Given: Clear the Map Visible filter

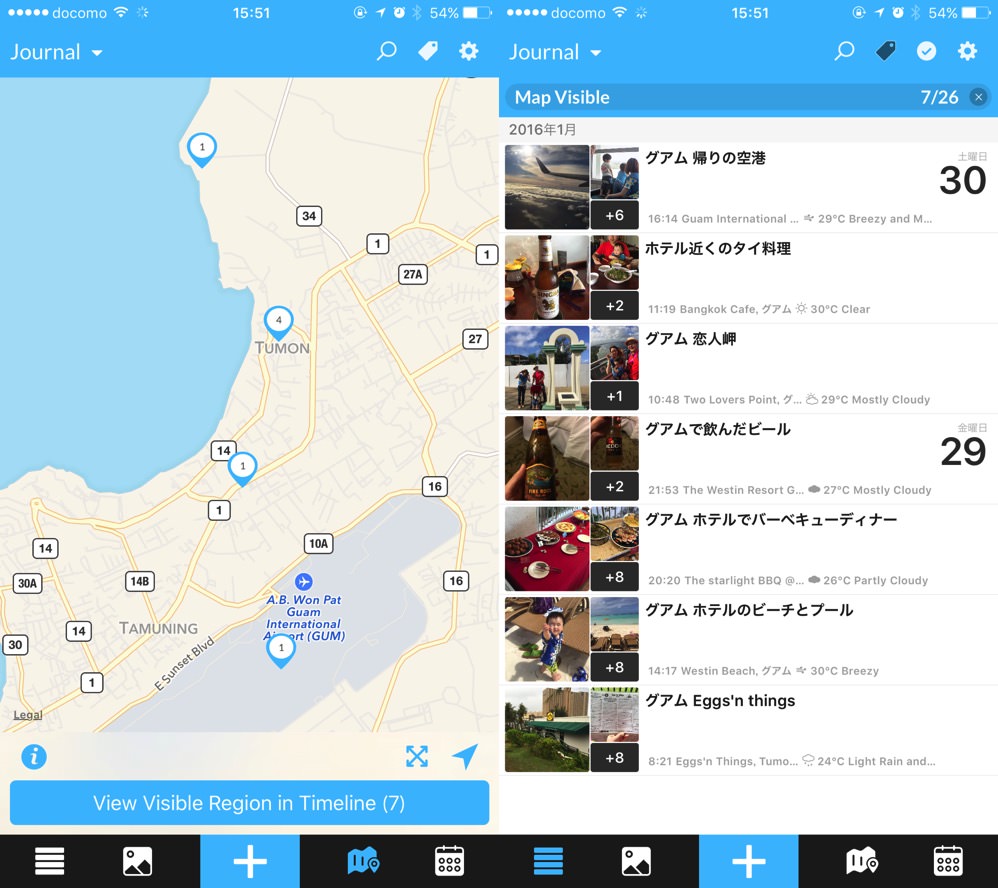Looking at the screenshot, I should tap(978, 97).
